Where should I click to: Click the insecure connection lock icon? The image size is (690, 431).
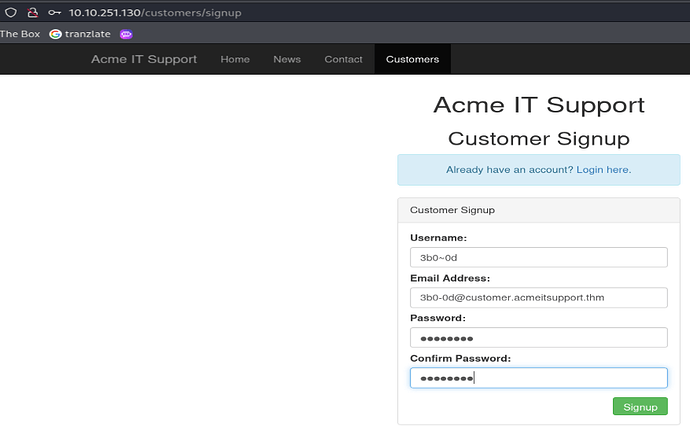(33, 12)
